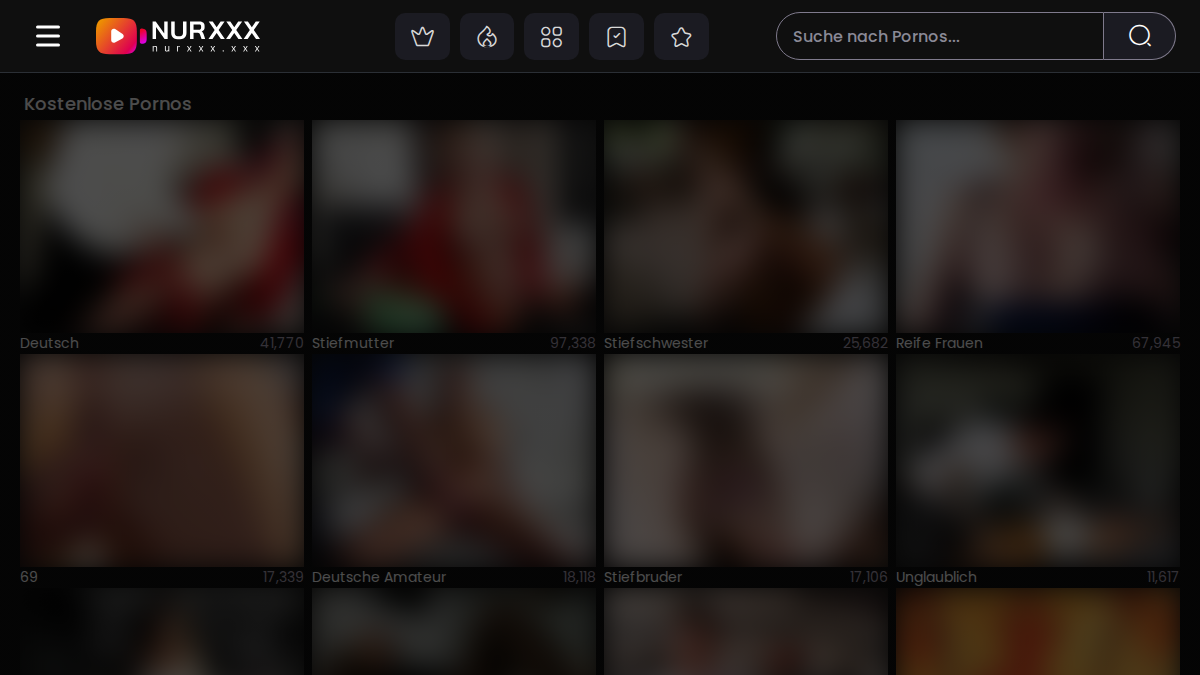Open the thumbnail labeled Reife Frauen

[1038, 227]
